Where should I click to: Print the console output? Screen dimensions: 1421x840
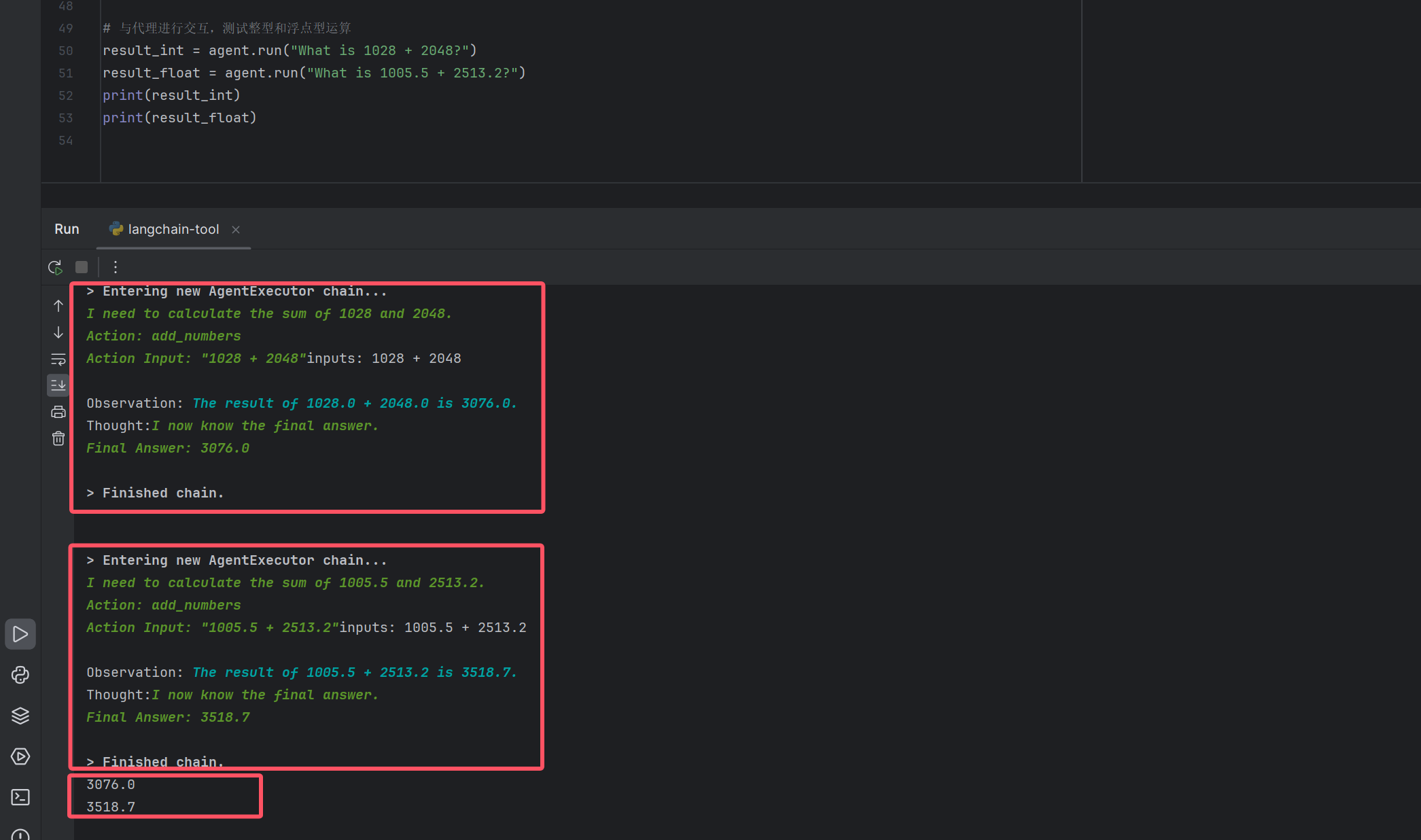pos(58,412)
